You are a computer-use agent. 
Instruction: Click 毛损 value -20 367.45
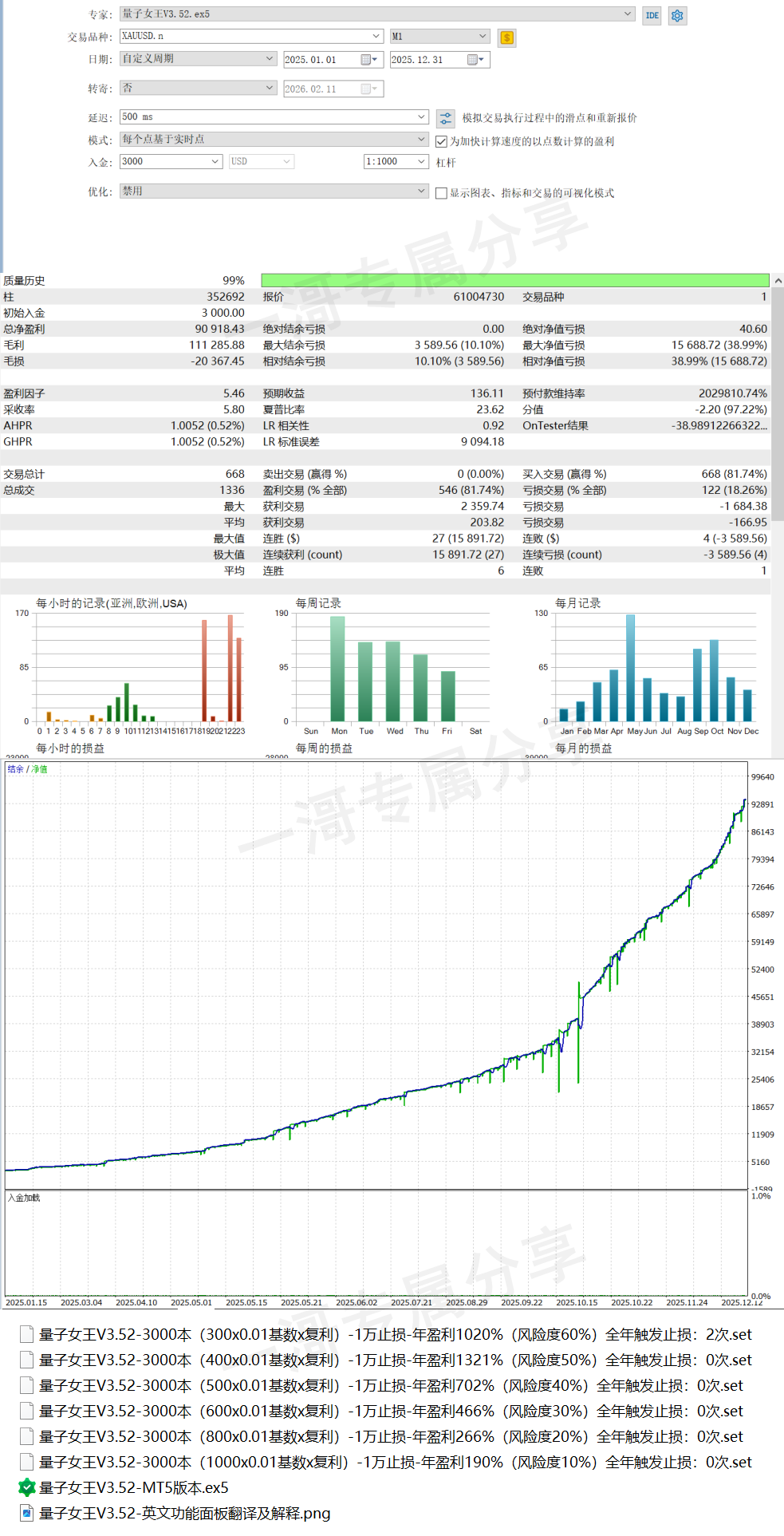point(218,361)
